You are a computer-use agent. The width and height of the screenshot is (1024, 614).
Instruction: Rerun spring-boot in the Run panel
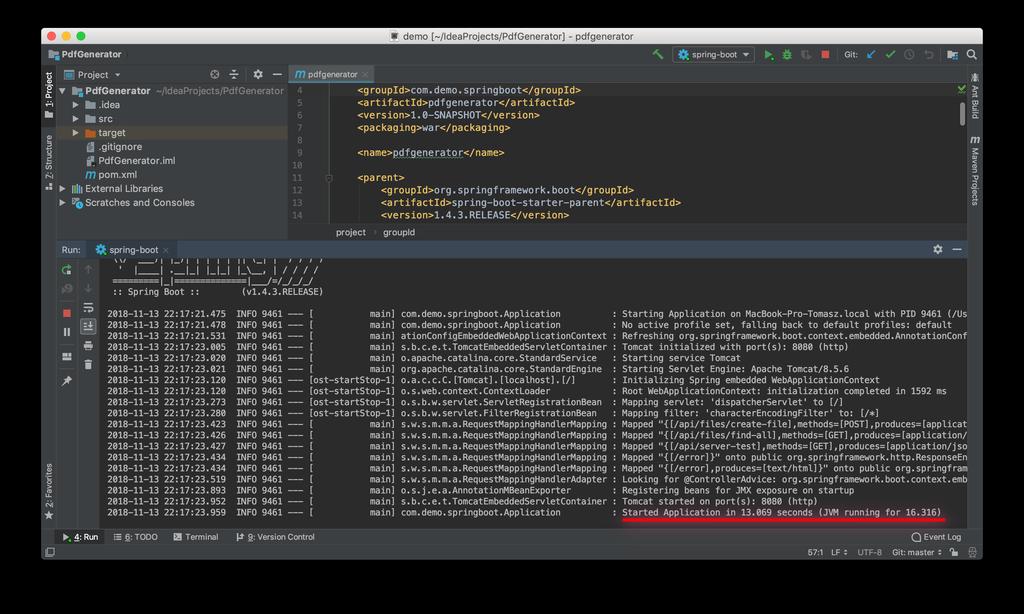tap(67, 270)
